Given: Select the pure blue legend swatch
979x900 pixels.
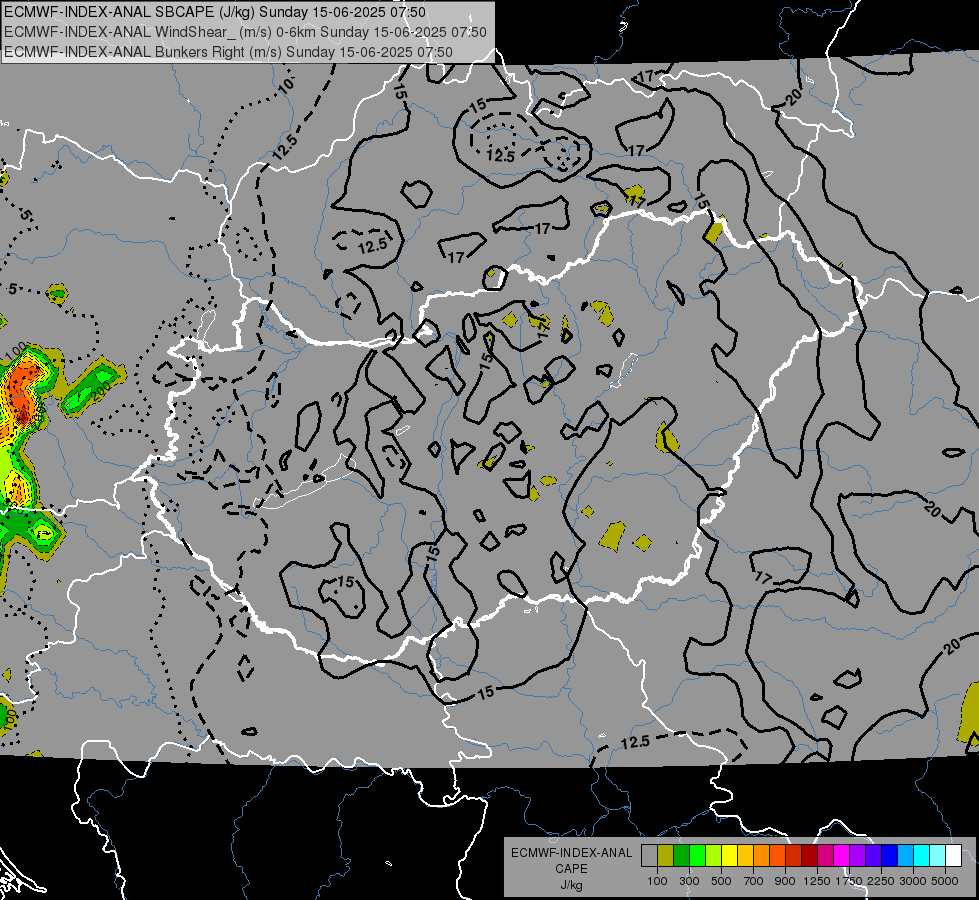Looking at the screenshot, I should (x=890, y=855).
